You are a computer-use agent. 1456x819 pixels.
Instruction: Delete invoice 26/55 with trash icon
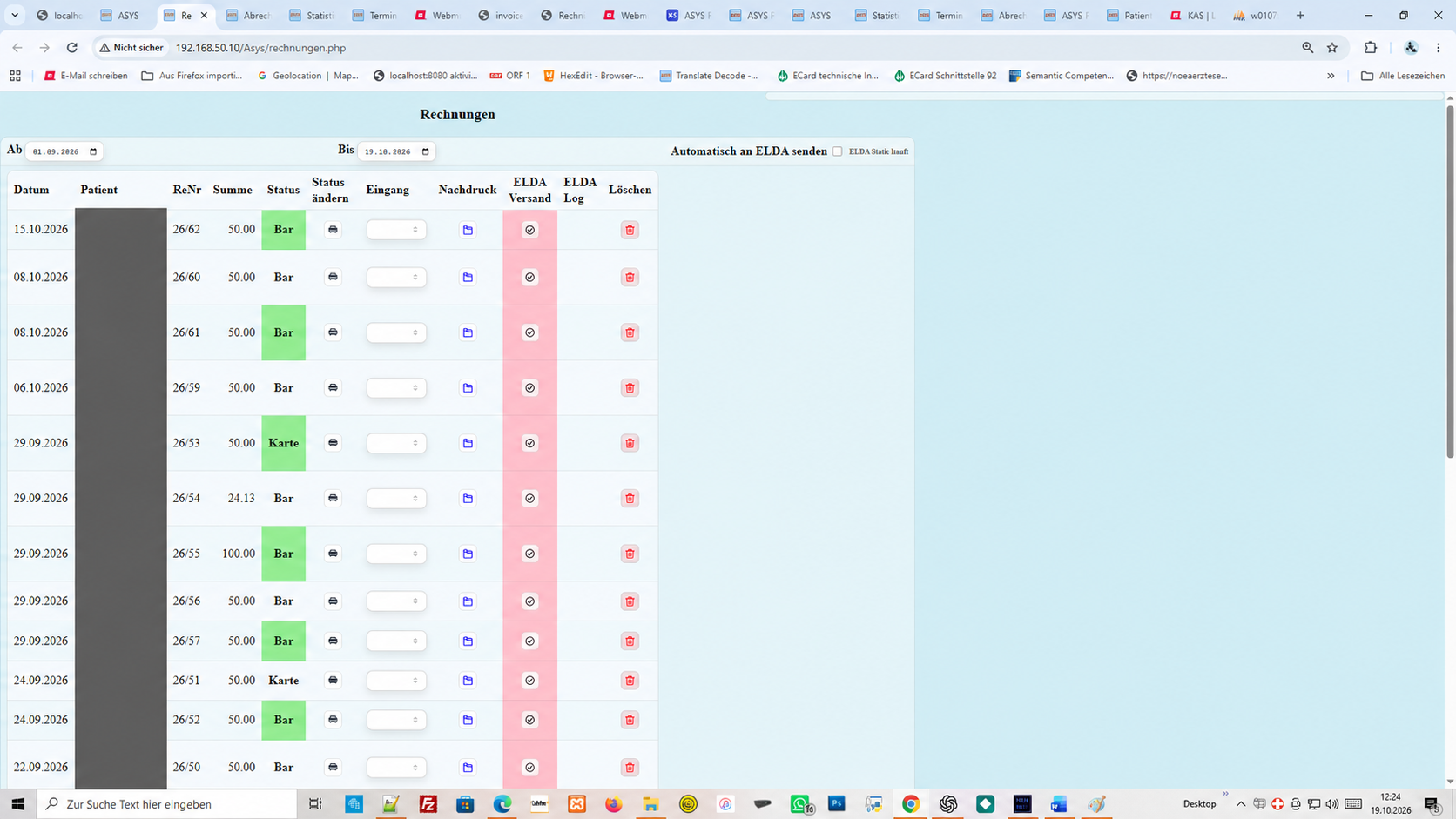[630, 554]
